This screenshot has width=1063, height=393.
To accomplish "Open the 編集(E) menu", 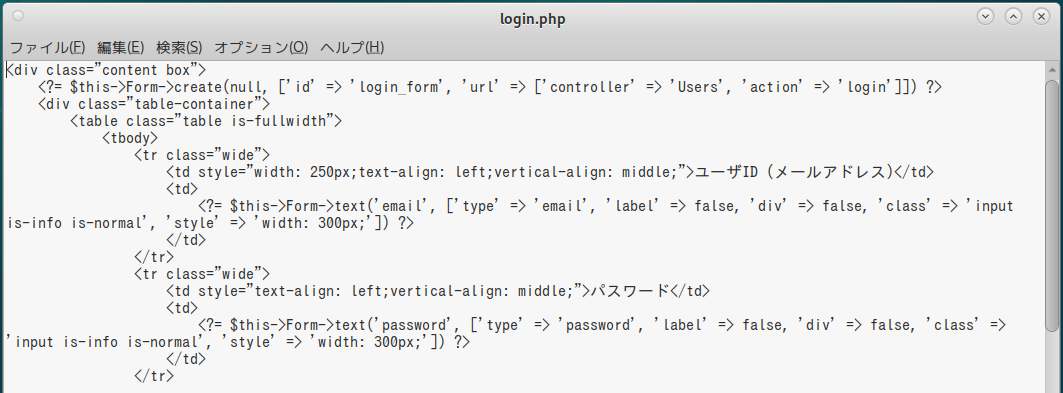I will (x=121, y=47).
